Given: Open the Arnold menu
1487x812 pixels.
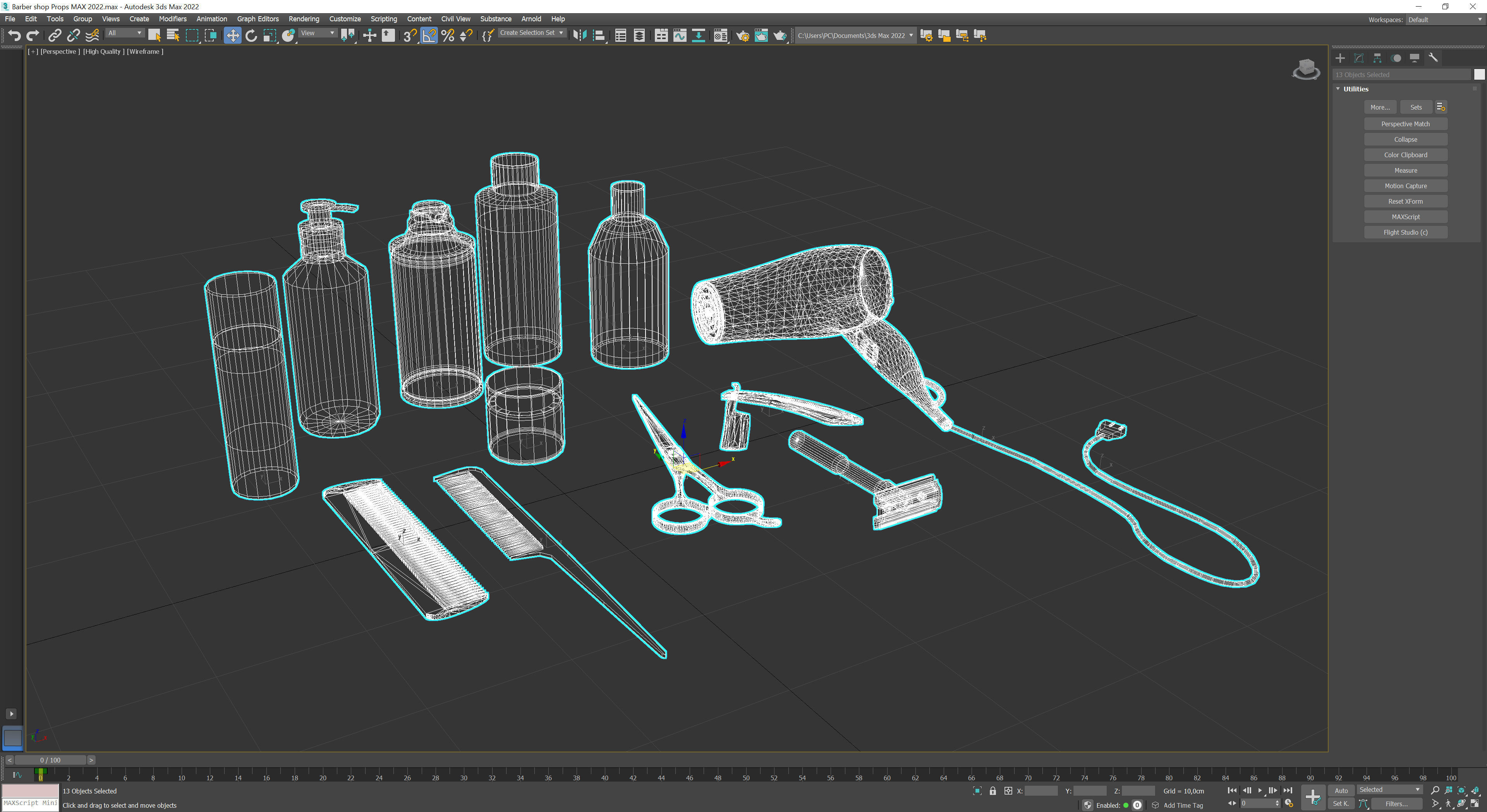Looking at the screenshot, I should (531, 19).
